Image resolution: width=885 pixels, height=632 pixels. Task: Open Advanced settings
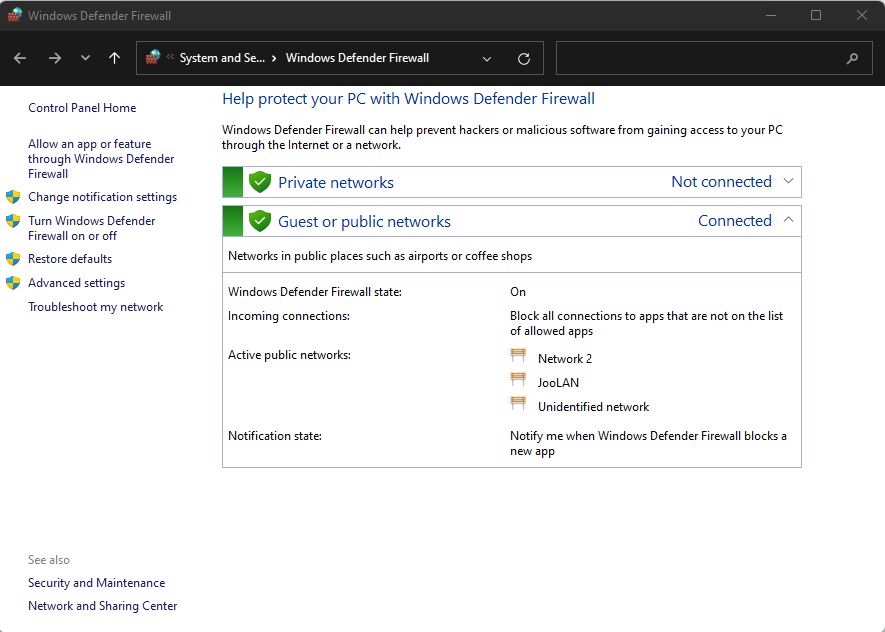tap(77, 283)
